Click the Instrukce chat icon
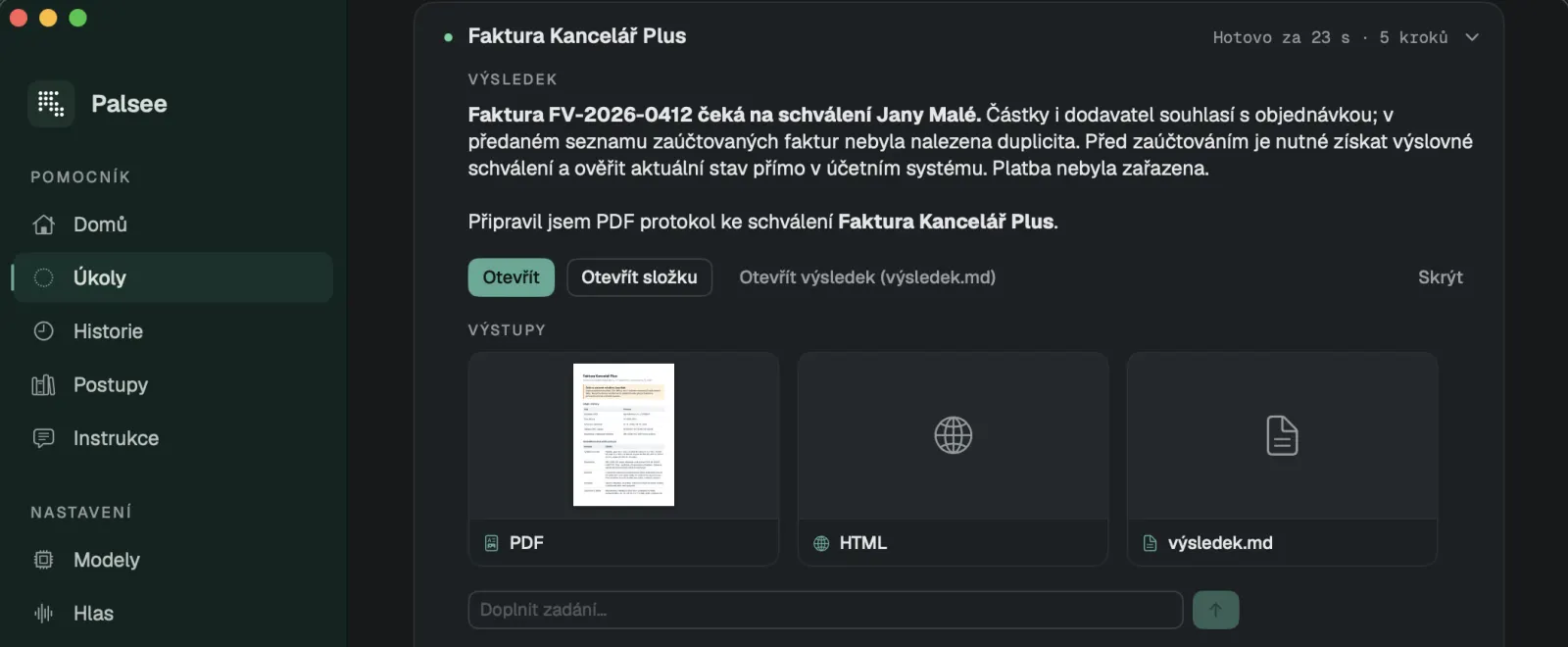Screen dimensions: 1568x647 pos(44,438)
